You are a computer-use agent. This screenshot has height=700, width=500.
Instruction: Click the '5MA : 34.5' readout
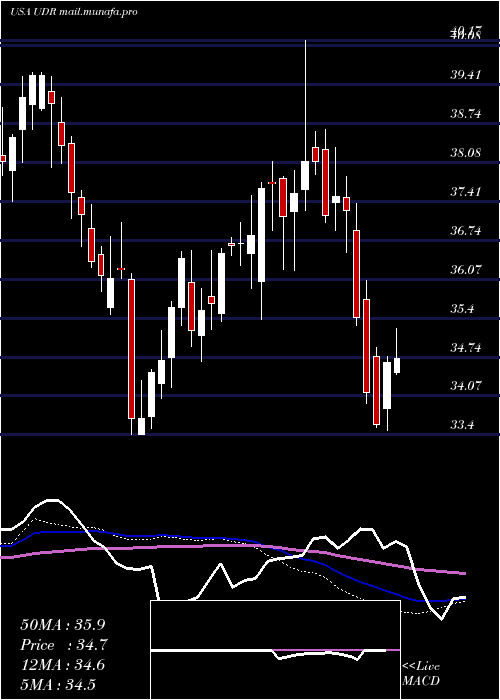click(58, 684)
